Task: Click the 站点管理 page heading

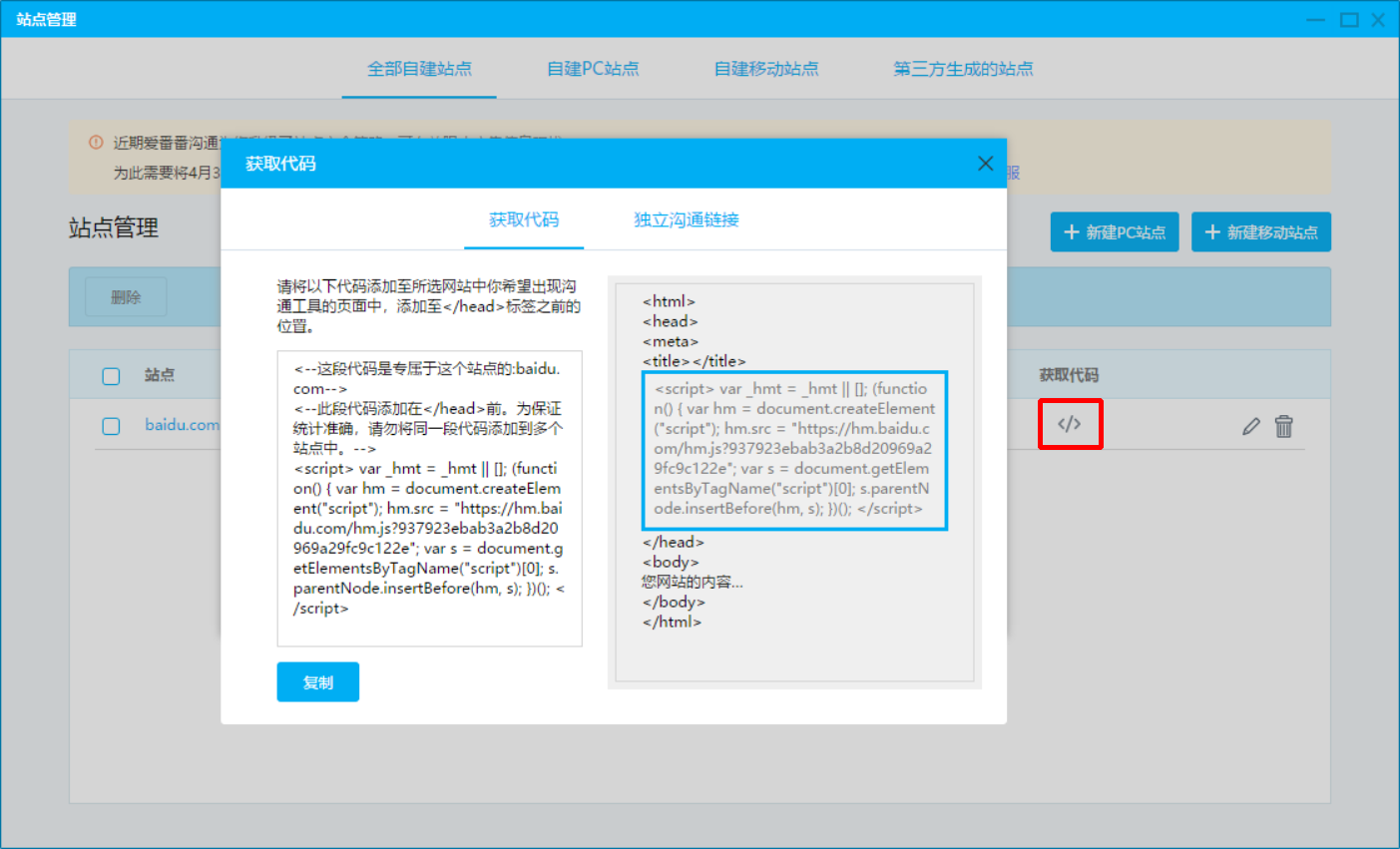Action: pyautogui.click(x=114, y=228)
